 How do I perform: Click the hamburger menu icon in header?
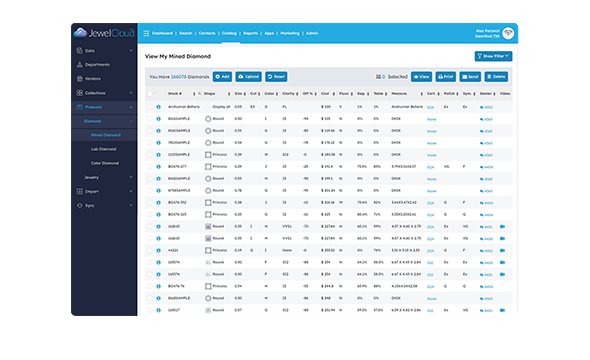[146, 33]
